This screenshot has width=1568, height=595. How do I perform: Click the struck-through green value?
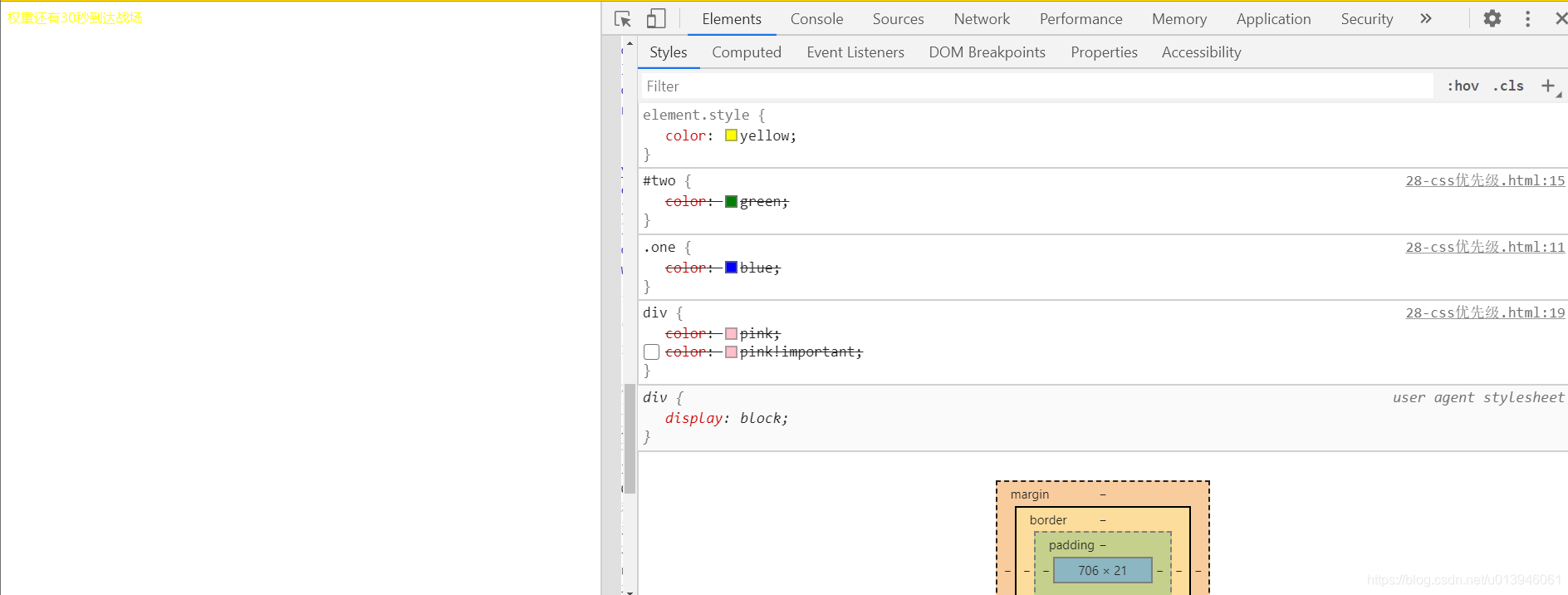tap(761, 201)
